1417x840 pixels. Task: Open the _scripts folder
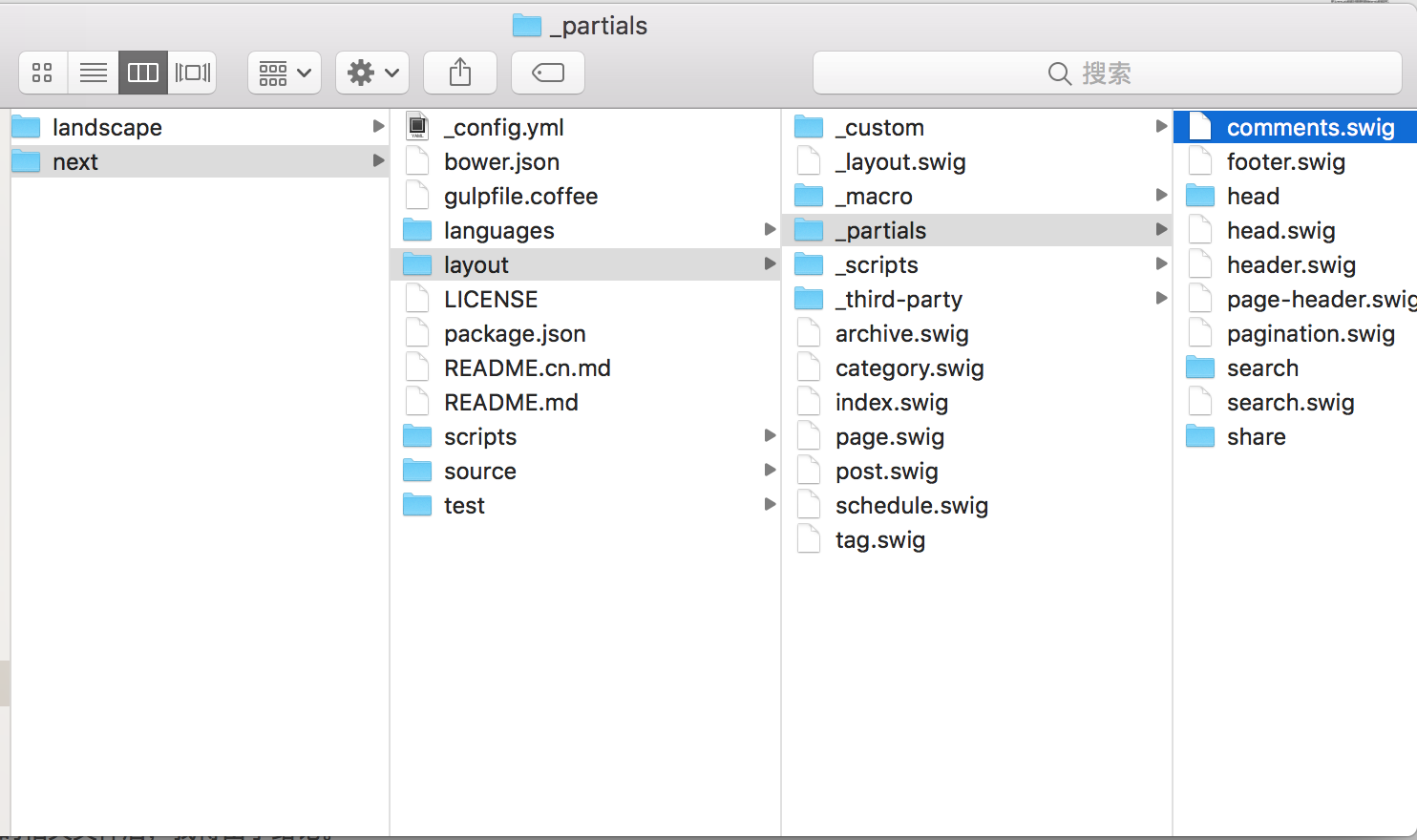tap(977, 264)
